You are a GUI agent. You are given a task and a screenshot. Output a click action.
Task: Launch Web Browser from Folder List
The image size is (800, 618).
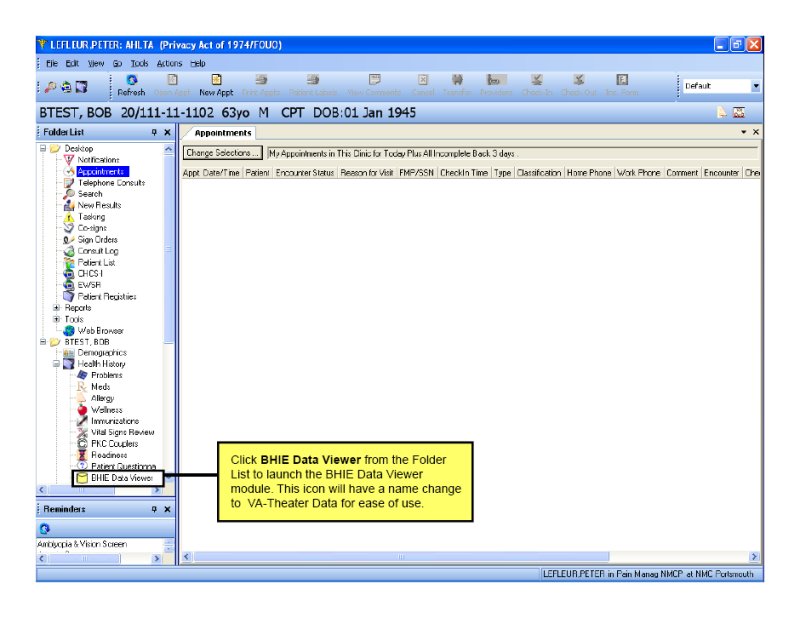click(100, 331)
